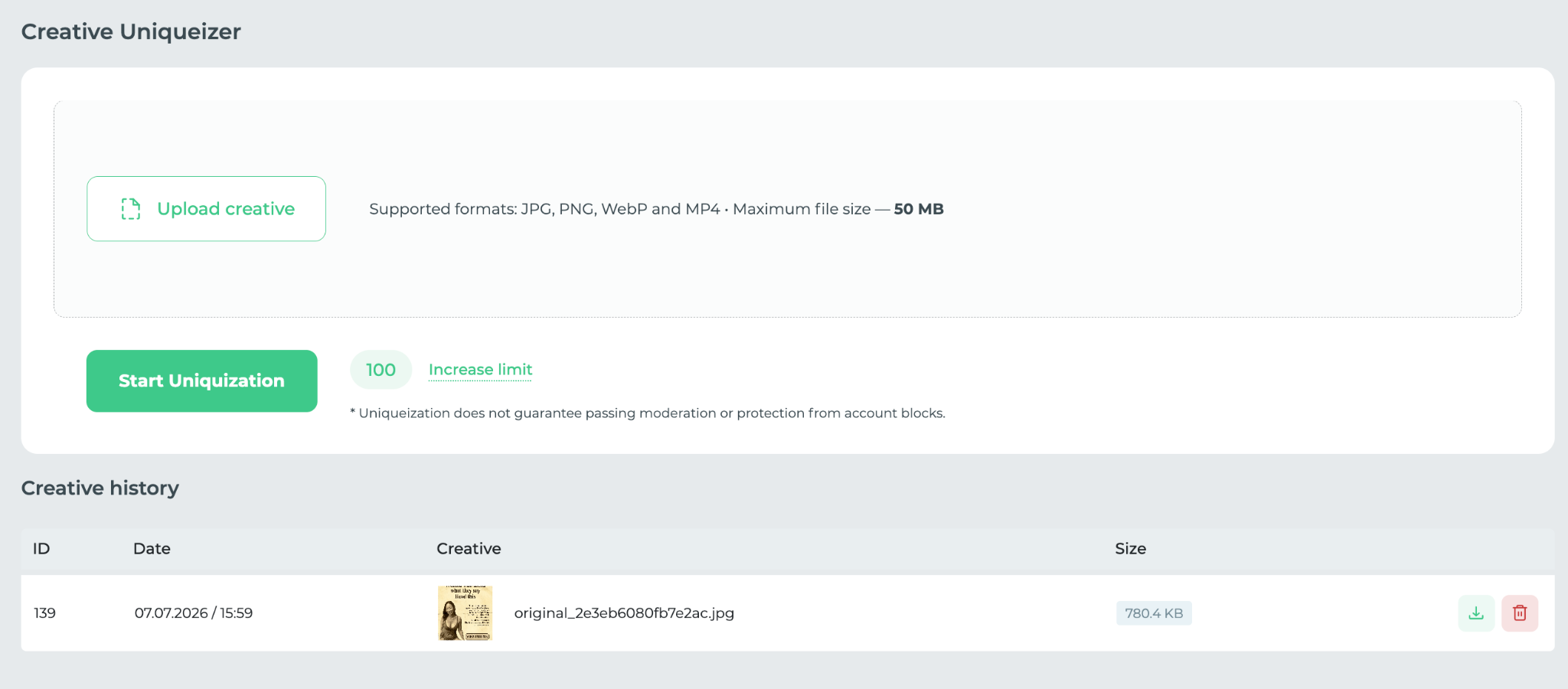Click the 100 limit counter badge
1568x689 pixels.
[x=381, y=370]
